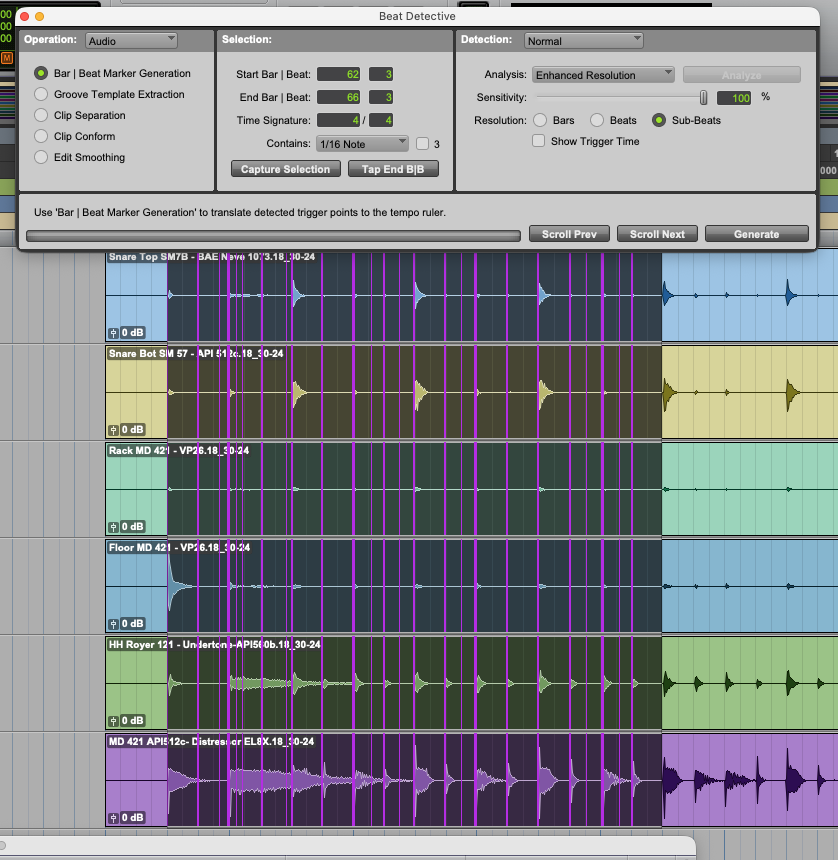The image size is (838, 860).
Task: Open the Operation Audio dropdown
Action: pyautogui.click(x=131, y=41)
